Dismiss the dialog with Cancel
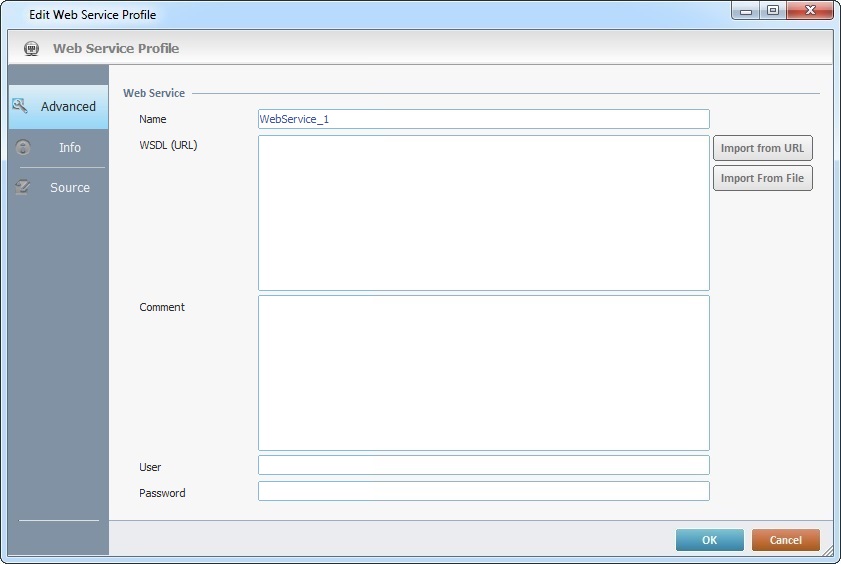 coord(785,540)
